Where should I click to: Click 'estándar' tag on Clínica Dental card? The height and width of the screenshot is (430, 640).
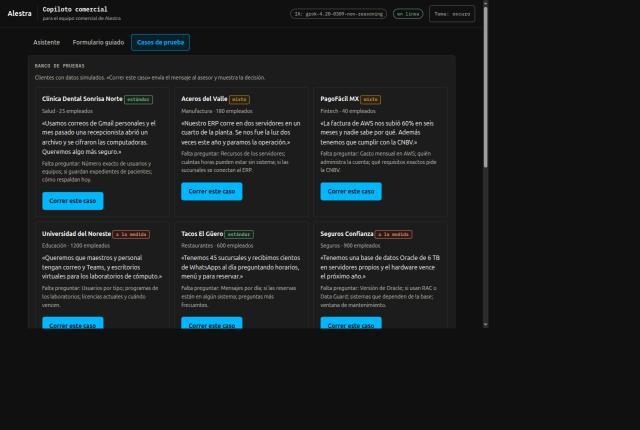click(138, 100)
